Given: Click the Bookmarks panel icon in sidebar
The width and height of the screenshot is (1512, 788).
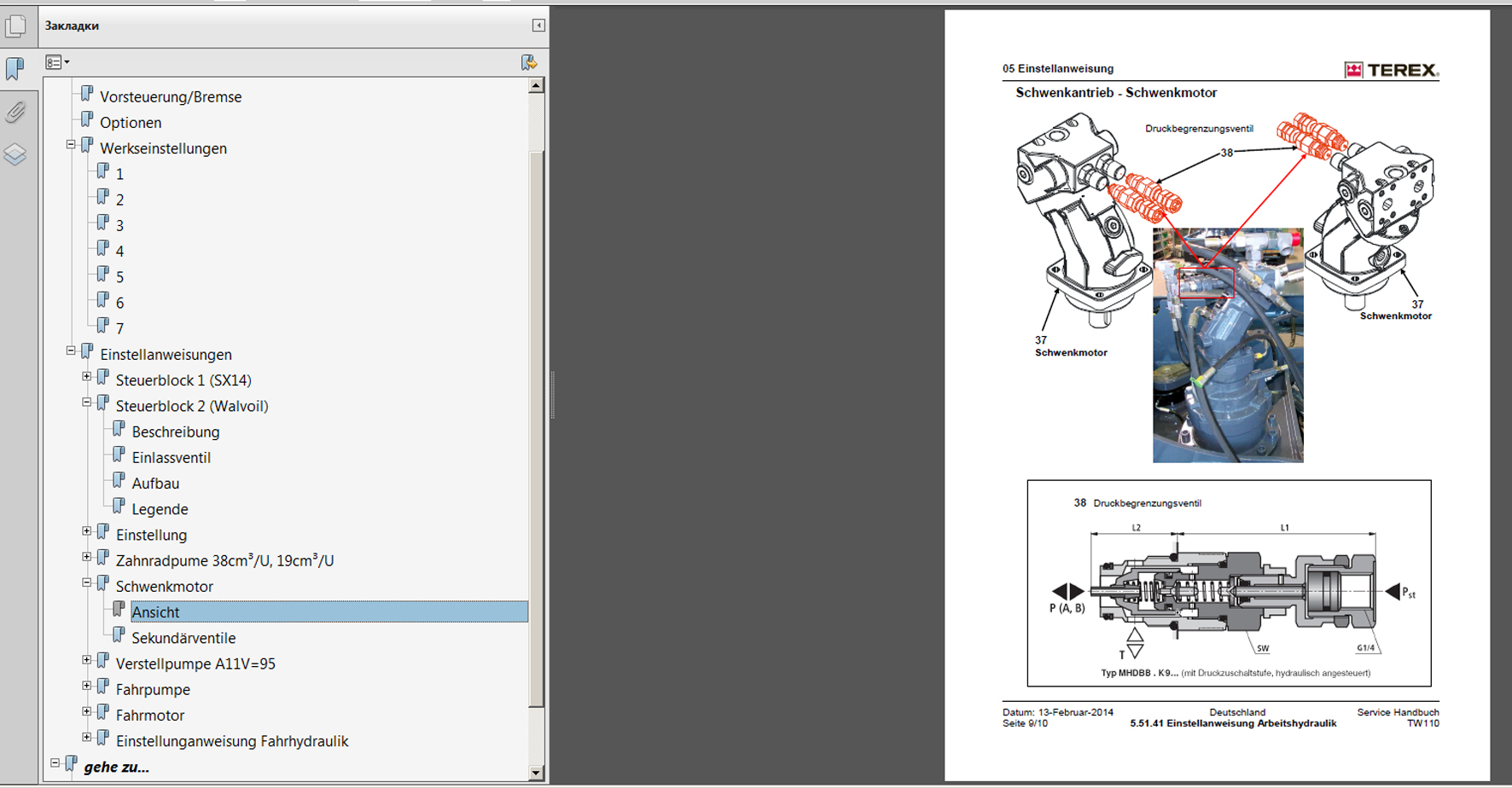Looking at the screenshot, I should (15, 68).
